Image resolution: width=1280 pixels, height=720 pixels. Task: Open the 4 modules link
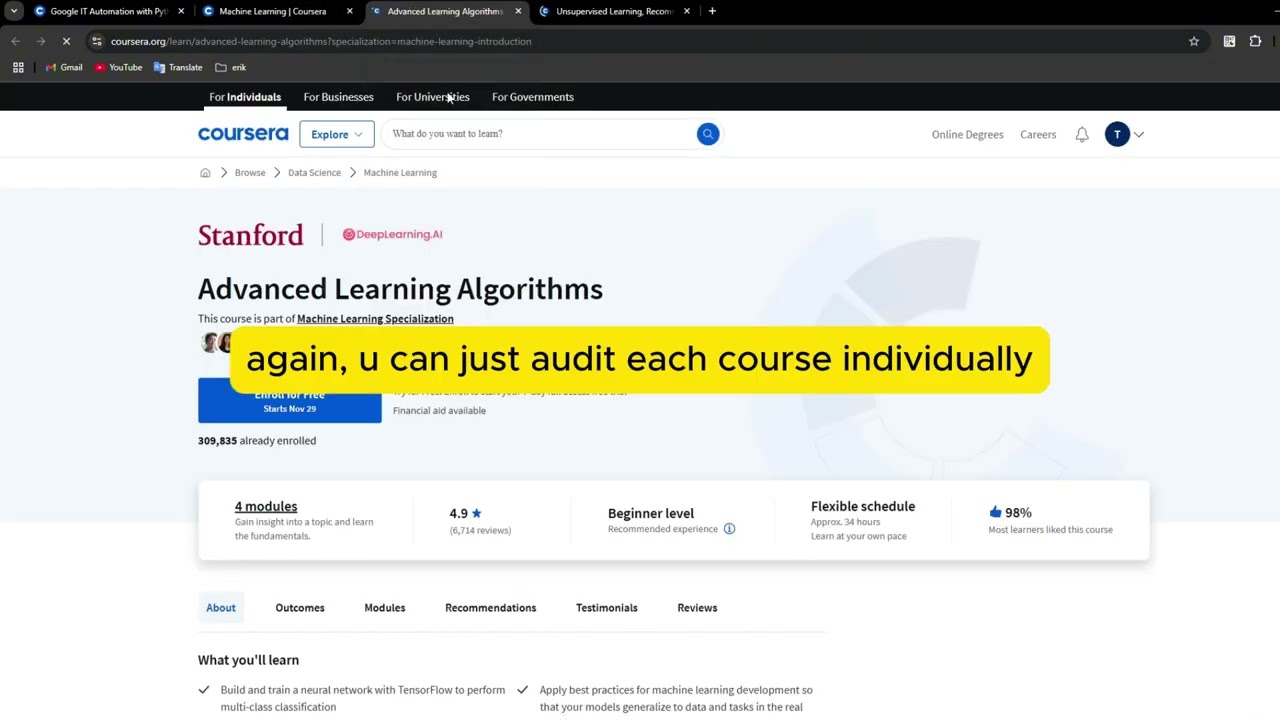pyautogui.click(x=266, y=507)
